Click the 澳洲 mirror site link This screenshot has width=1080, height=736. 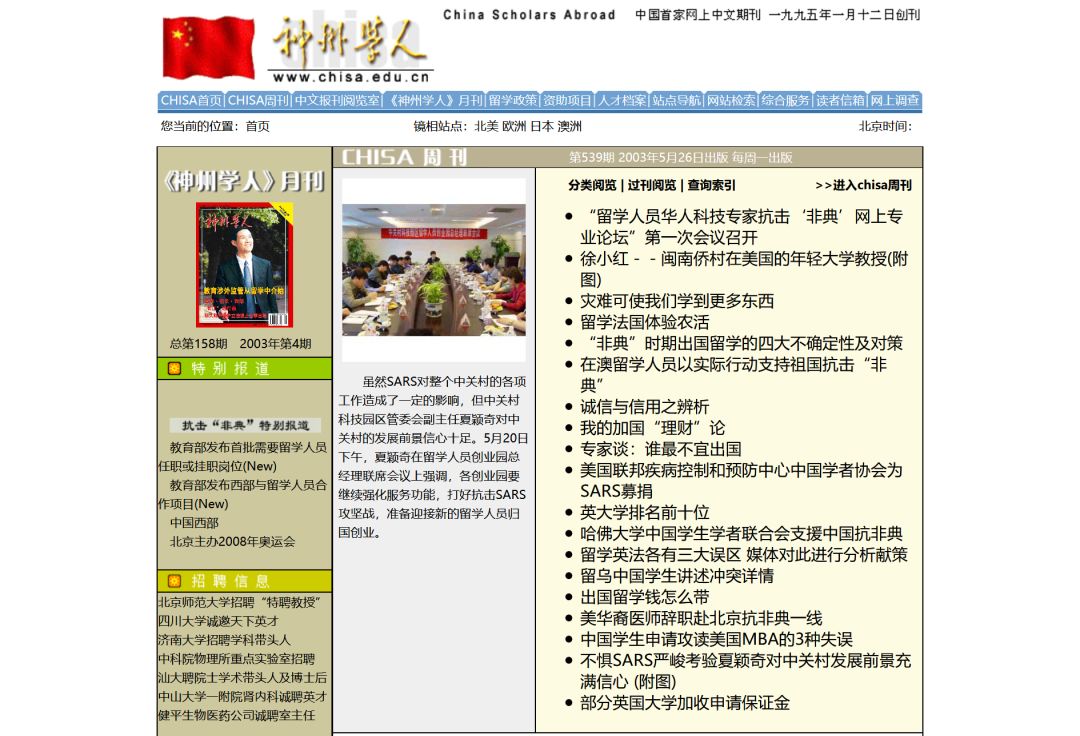click(x=570, y=126)
